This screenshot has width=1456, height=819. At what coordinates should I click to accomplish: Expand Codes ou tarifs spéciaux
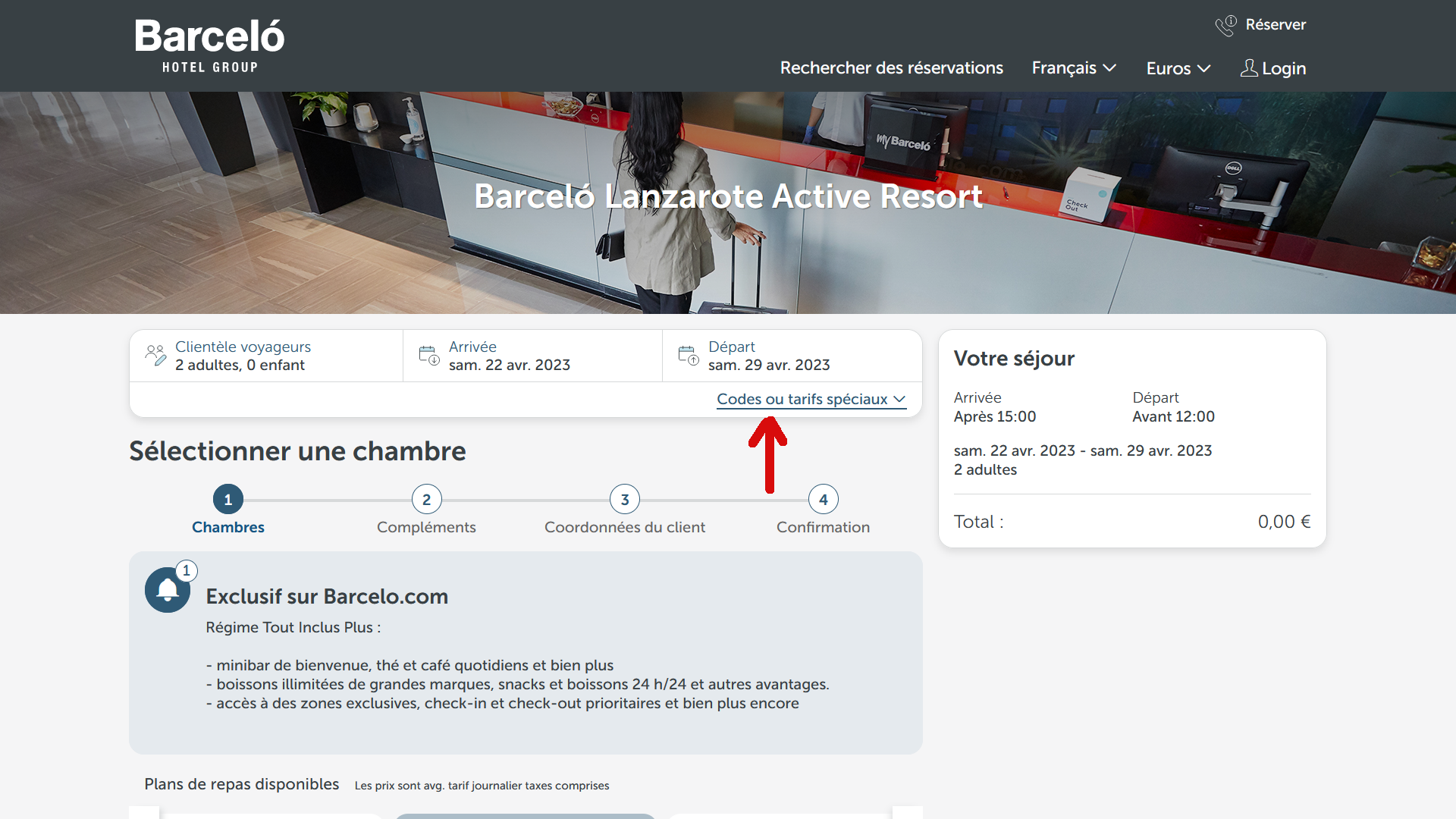coord(811,399)
